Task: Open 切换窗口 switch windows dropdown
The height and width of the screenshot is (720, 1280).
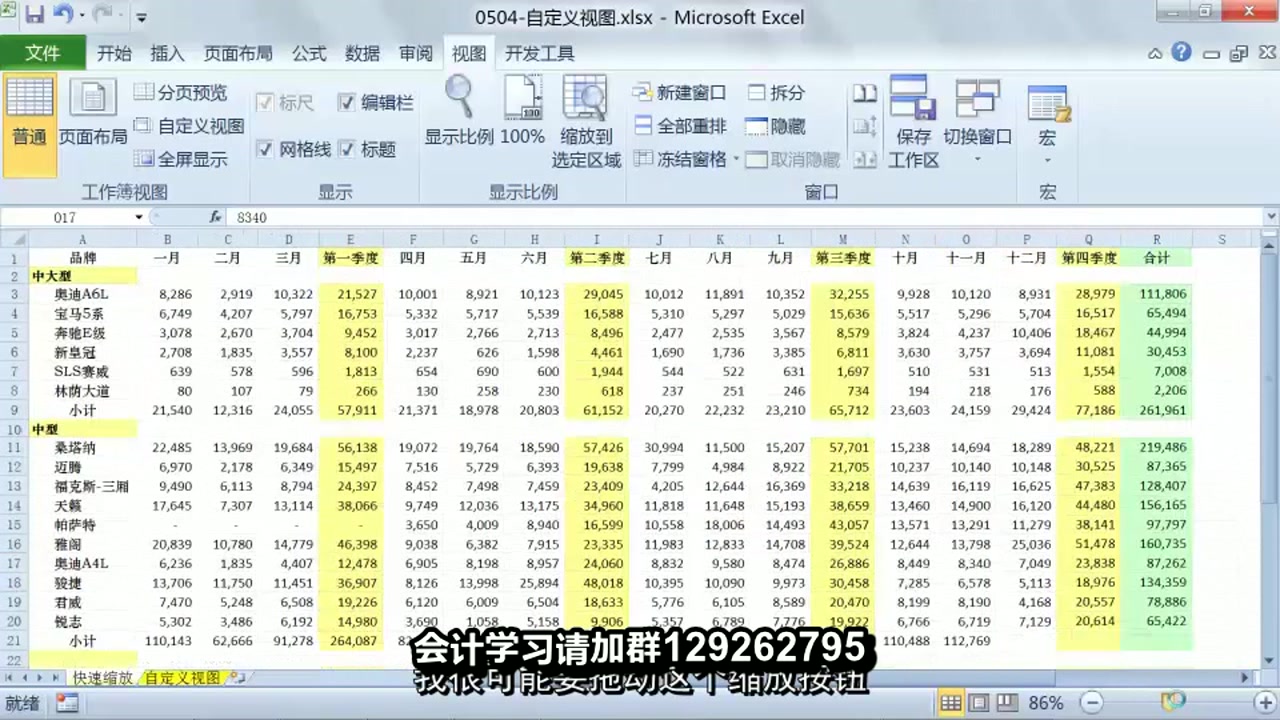Action: coord(978,122)
